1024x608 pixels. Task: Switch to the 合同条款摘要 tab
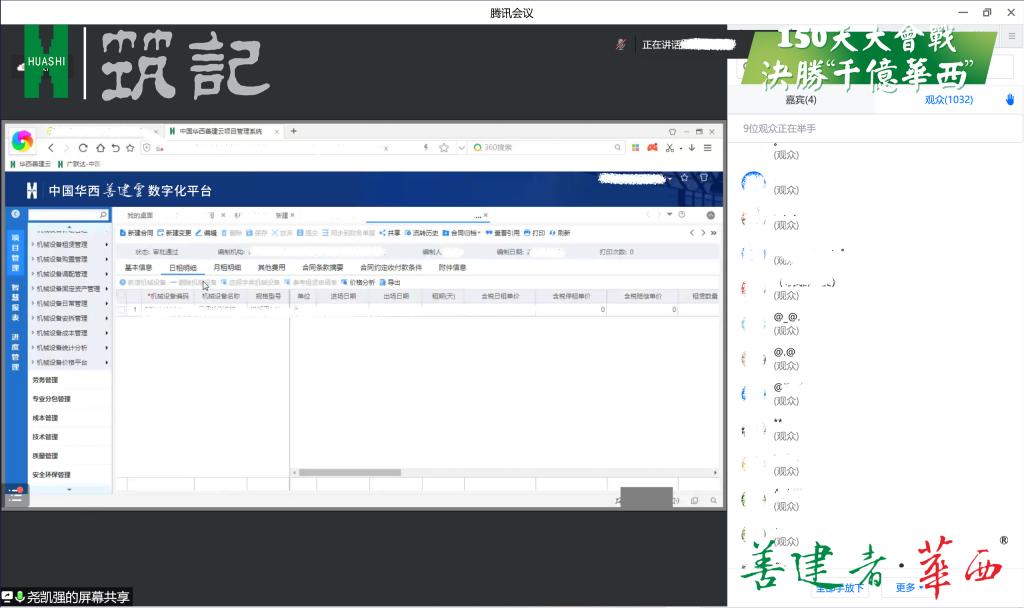pos(322,268)
